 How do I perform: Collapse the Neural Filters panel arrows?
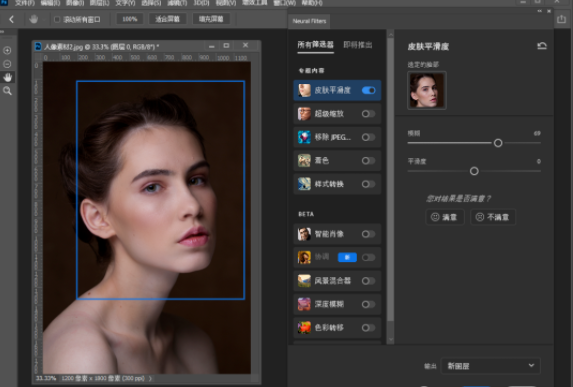[539, 11]
